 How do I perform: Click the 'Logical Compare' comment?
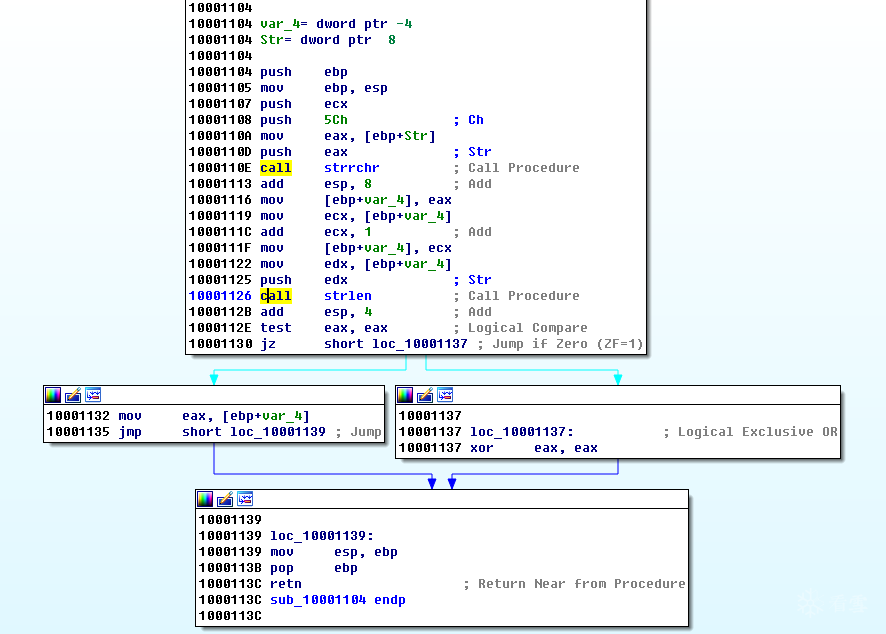520,328
